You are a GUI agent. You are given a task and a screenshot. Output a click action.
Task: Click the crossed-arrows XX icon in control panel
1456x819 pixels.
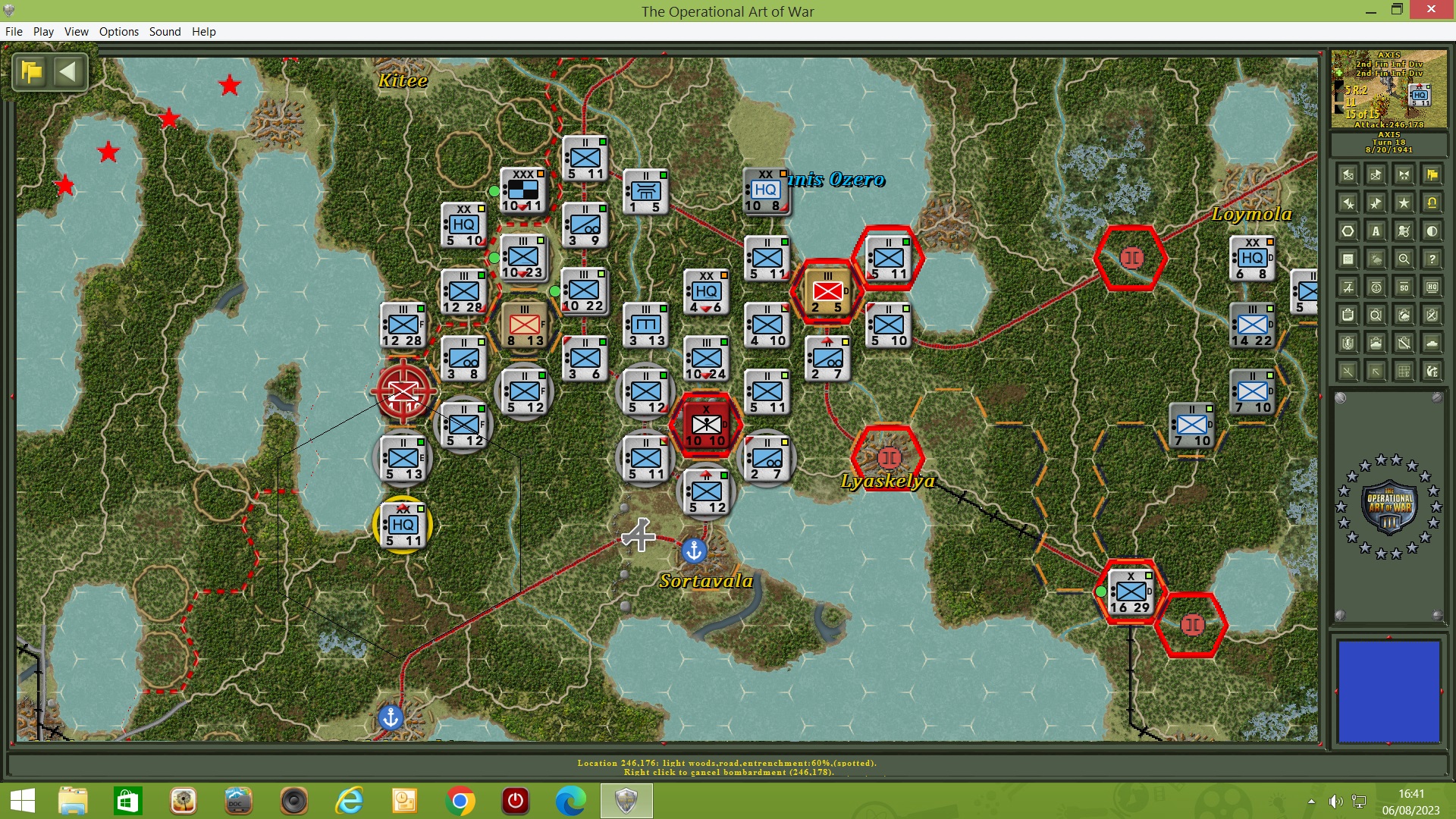point(1404,175)
